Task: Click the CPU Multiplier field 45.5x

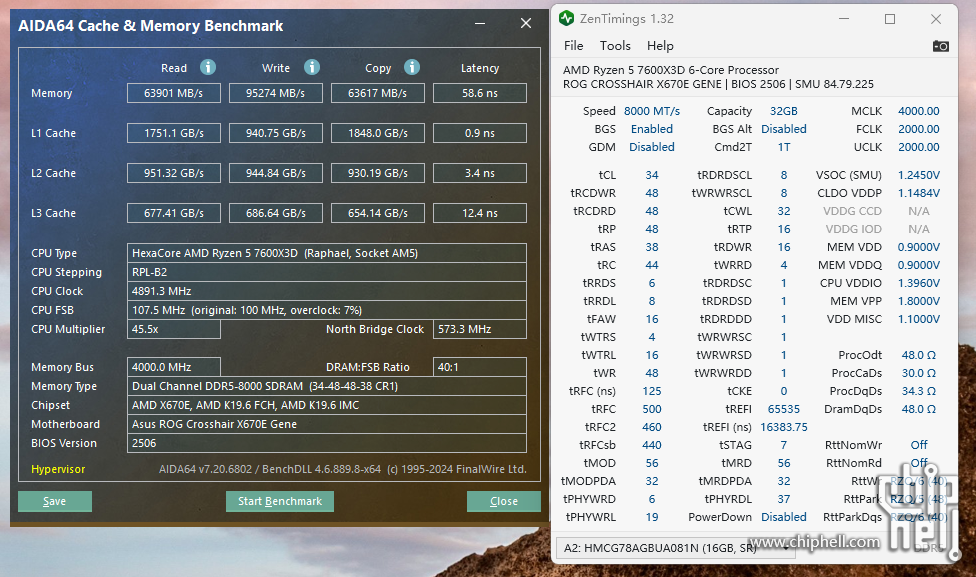Action: point(174,329)
